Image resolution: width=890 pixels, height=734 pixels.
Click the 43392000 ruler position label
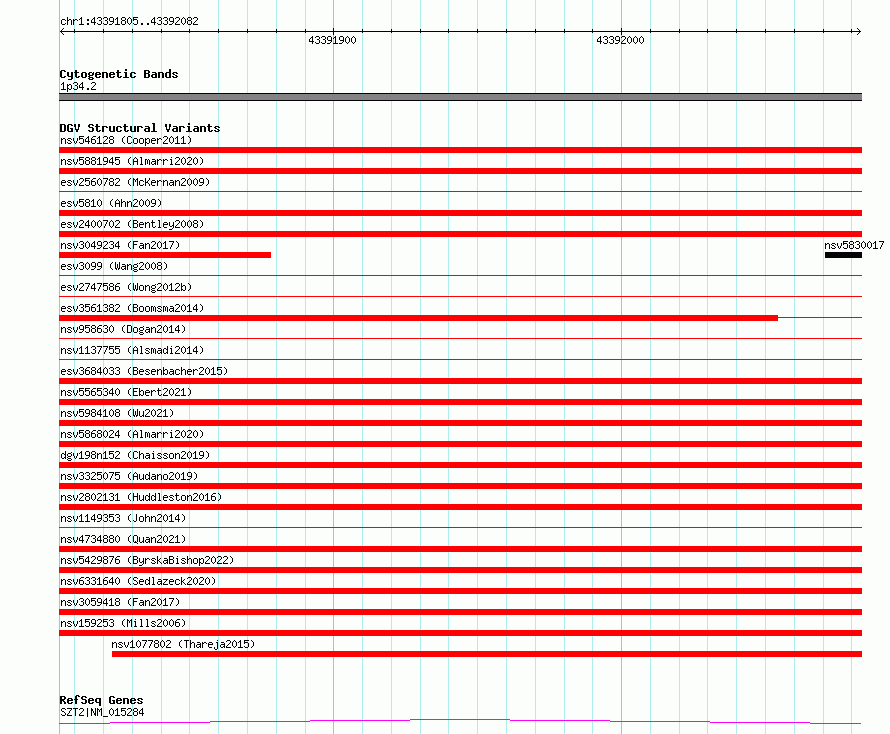pyautogui.click(x=620, y=40)
